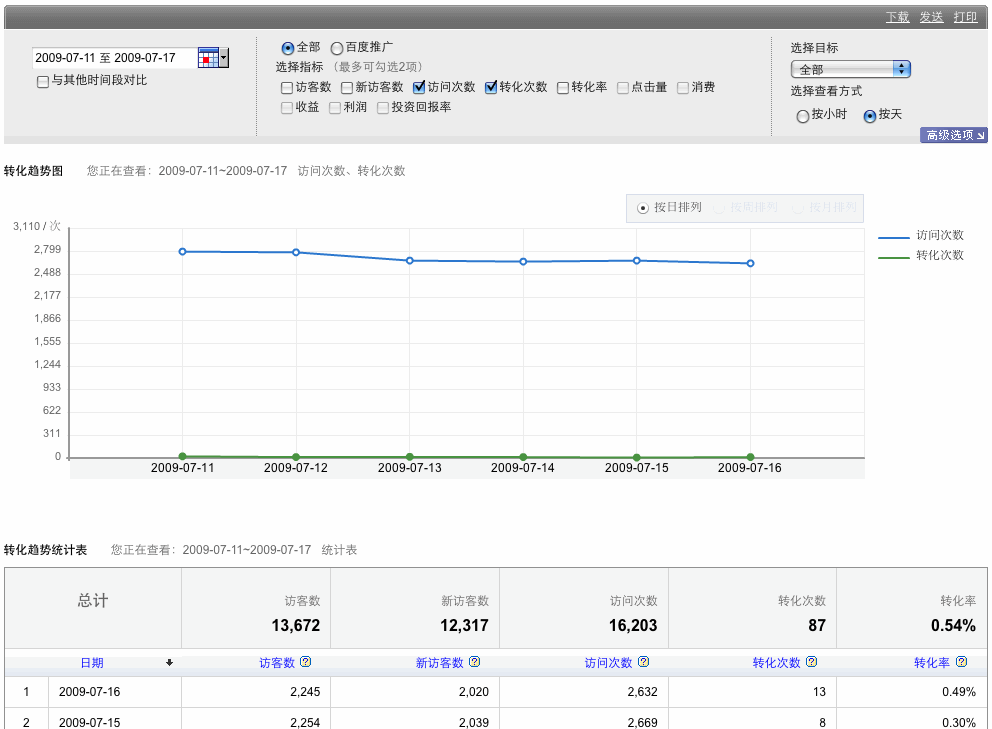The width and height of the screenshot is (992, 729).
Task: Select 按小时 view mode radio
Action: tap(803, 116)
